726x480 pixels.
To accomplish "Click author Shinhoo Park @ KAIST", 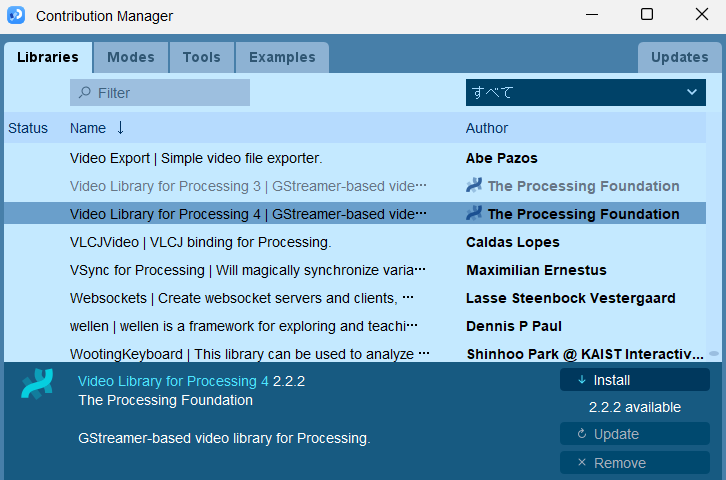I will pyautogui.click(x=585, y=354).
